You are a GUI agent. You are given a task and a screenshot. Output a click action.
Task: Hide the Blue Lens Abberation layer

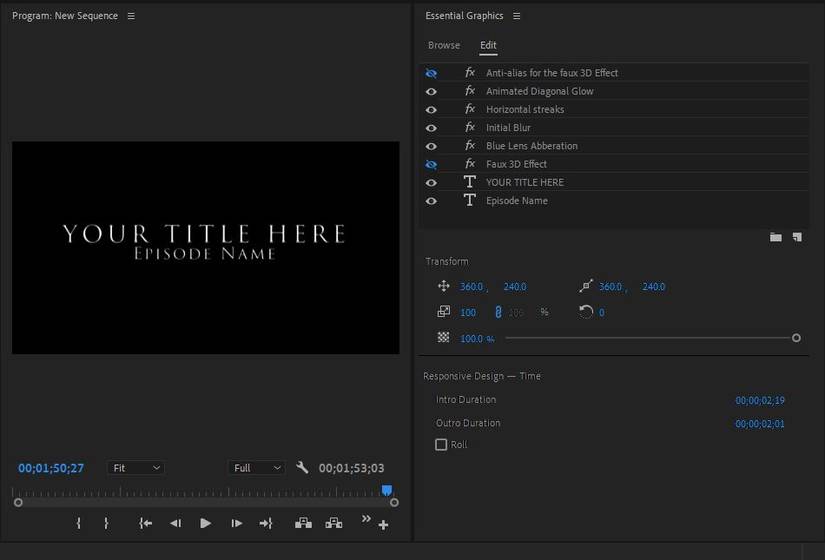tap(431, 146)
